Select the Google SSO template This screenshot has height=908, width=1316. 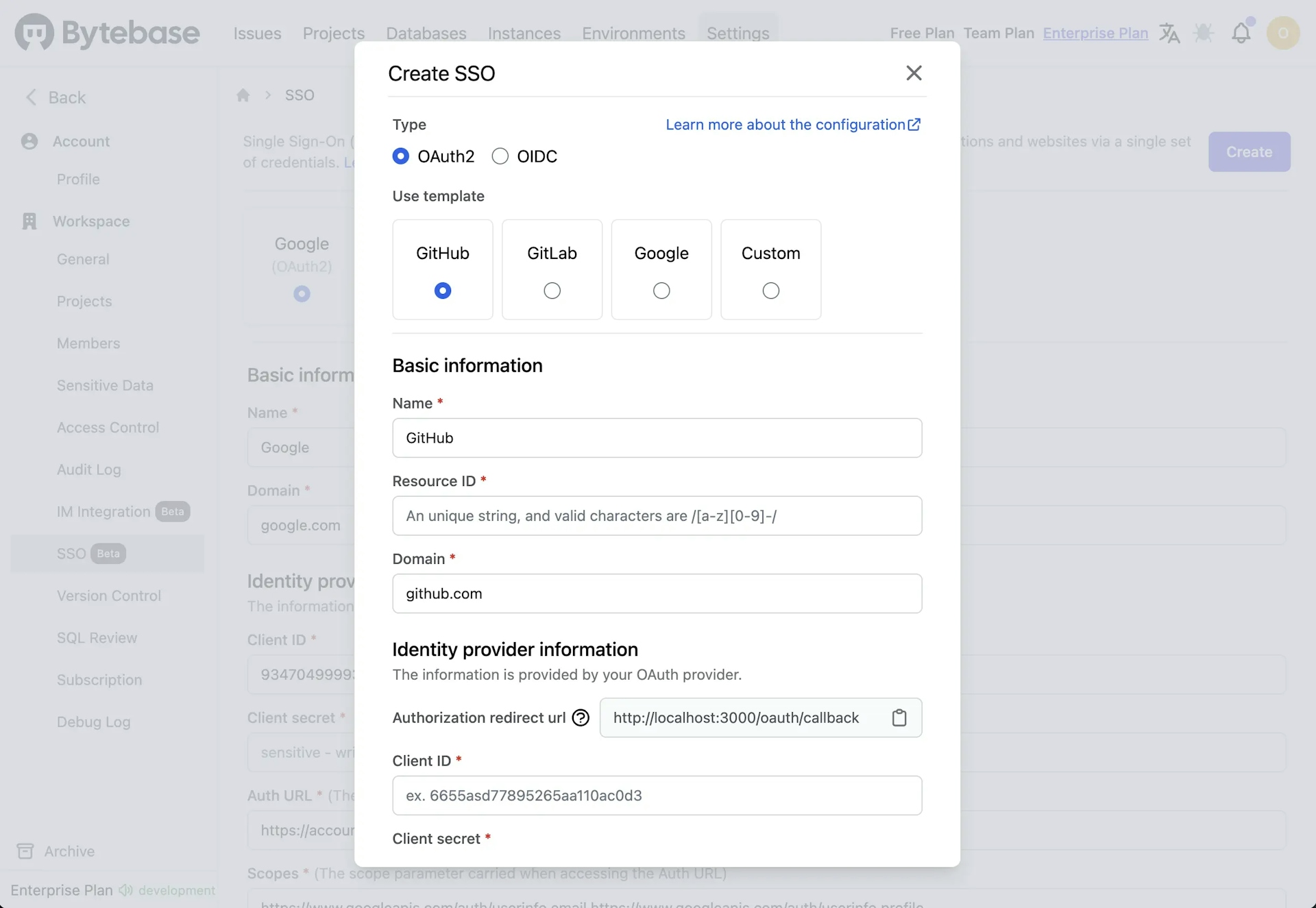coord(660,291)
